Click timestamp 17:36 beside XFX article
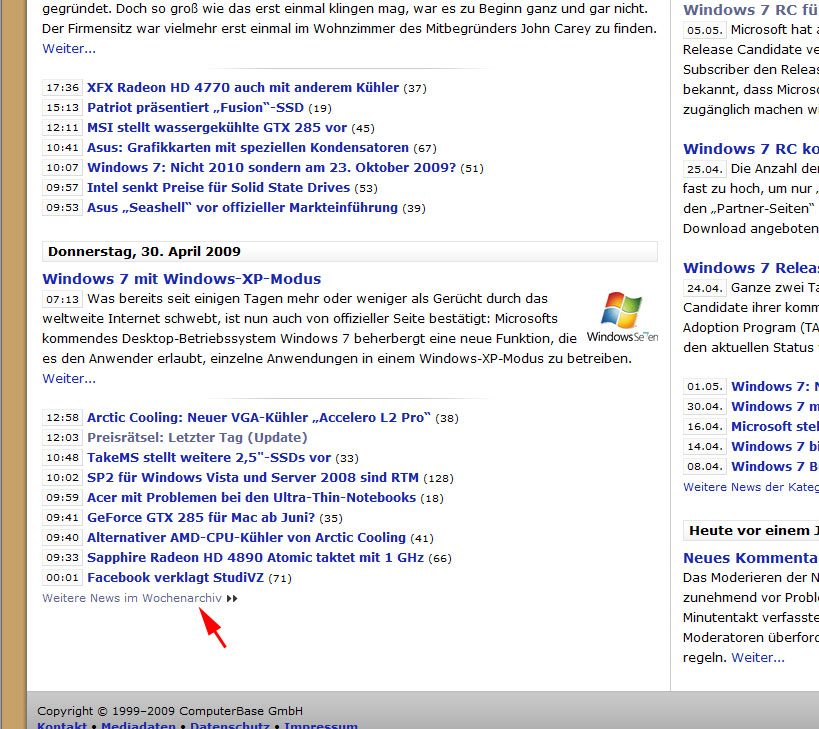 (62, 88)
